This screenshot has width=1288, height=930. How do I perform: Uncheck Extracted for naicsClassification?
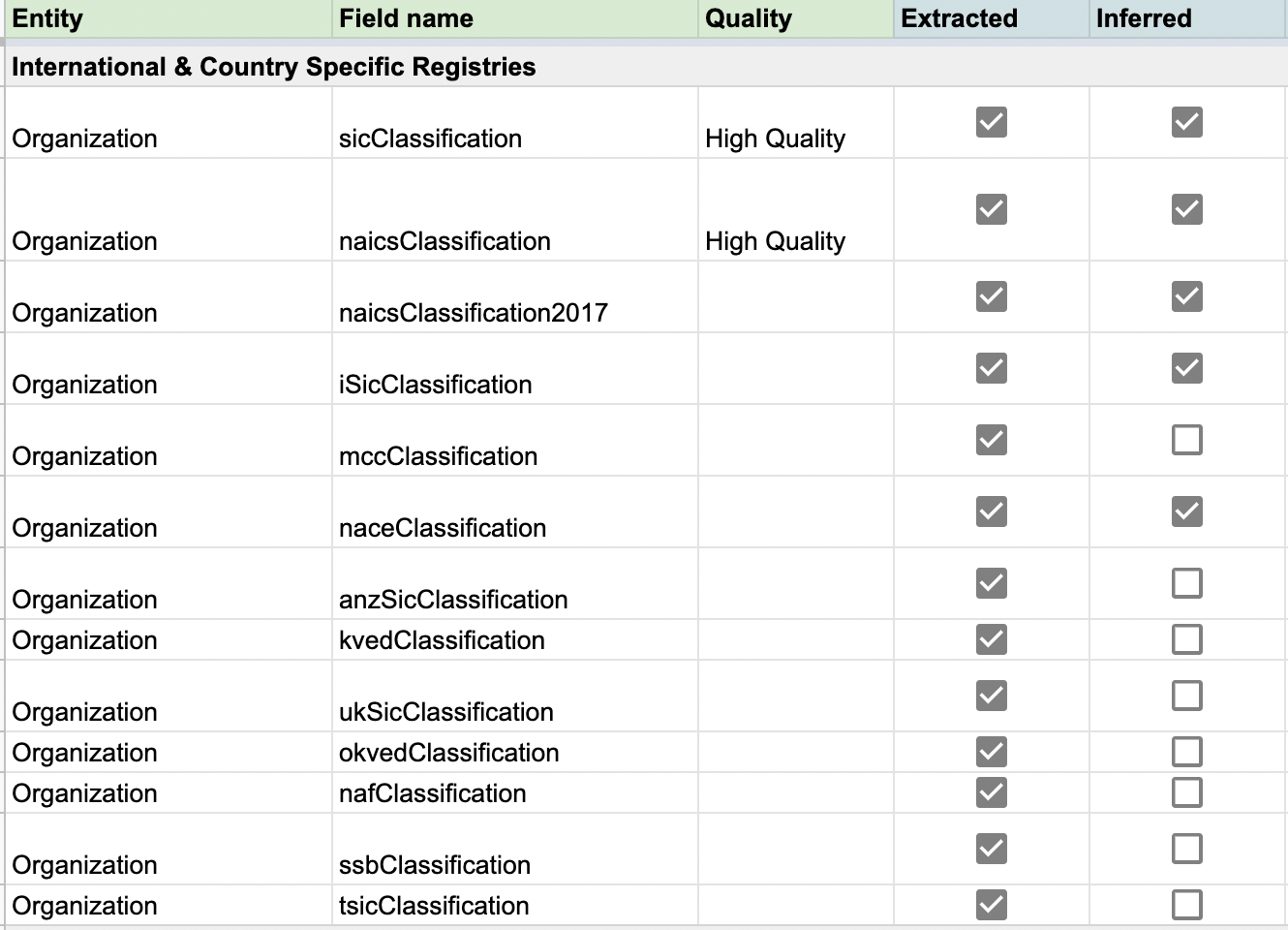click(x=990, y=209)
